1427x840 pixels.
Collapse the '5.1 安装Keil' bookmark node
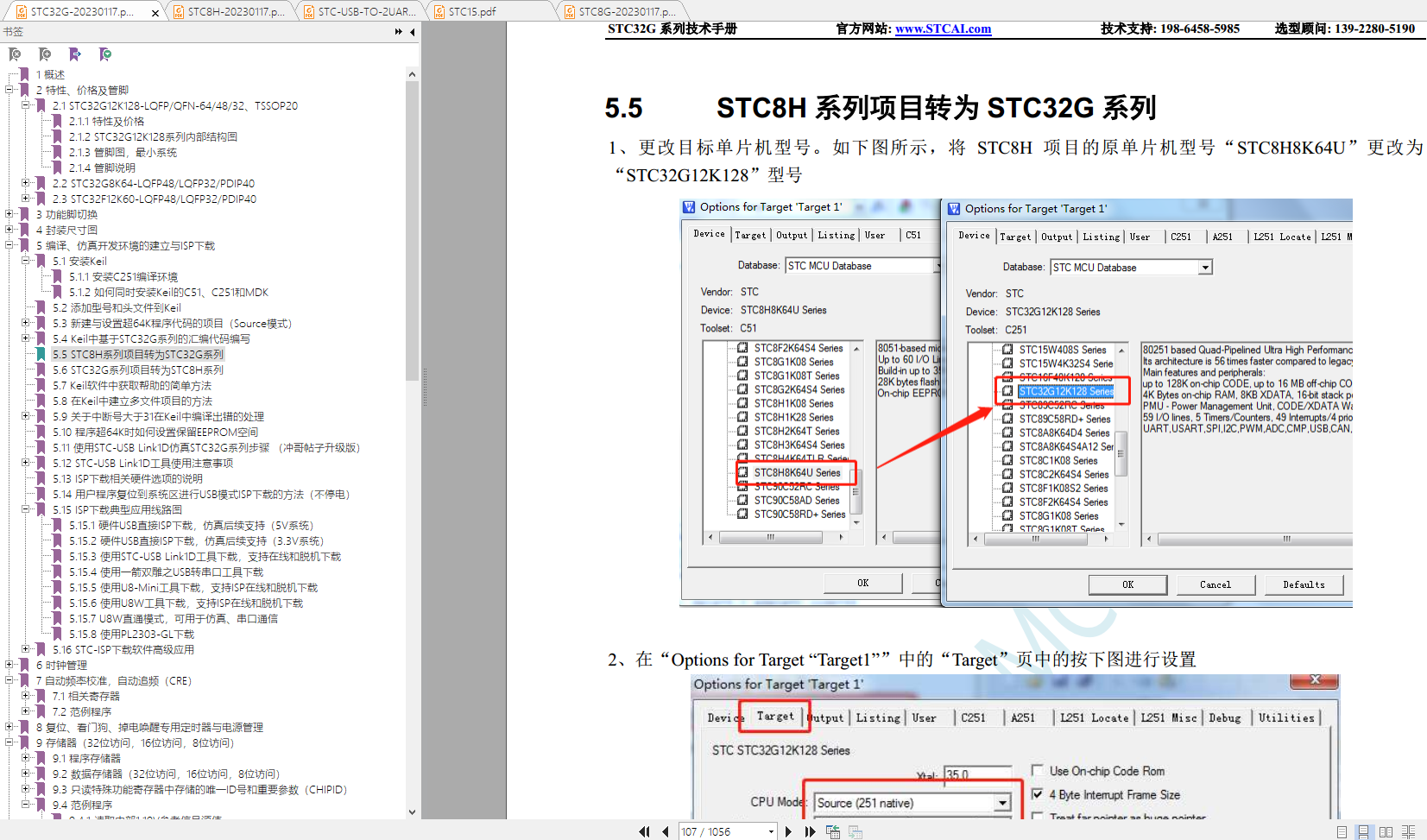pyautogui.click(x=26, y=261)
